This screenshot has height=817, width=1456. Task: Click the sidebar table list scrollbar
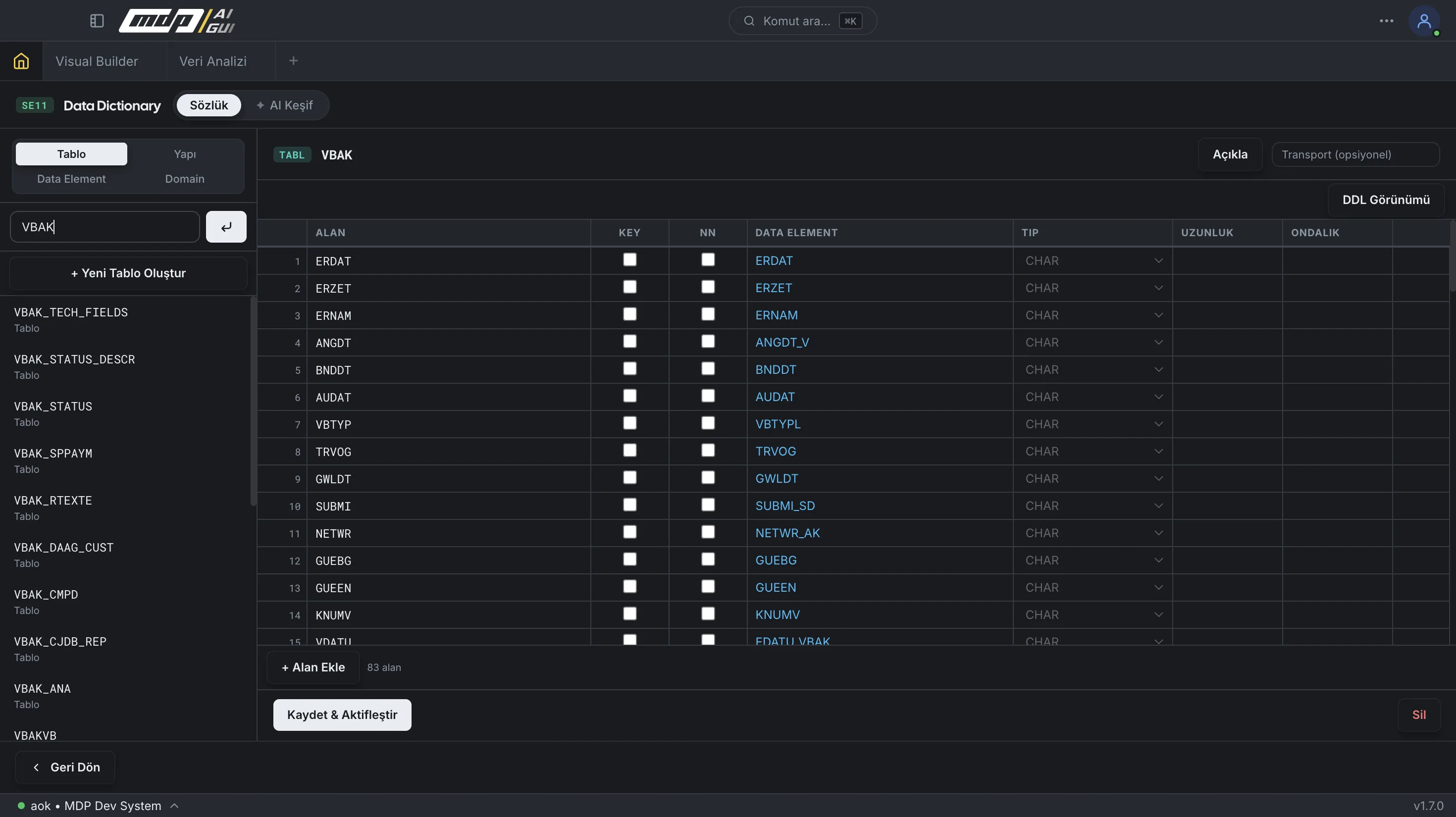253,401
